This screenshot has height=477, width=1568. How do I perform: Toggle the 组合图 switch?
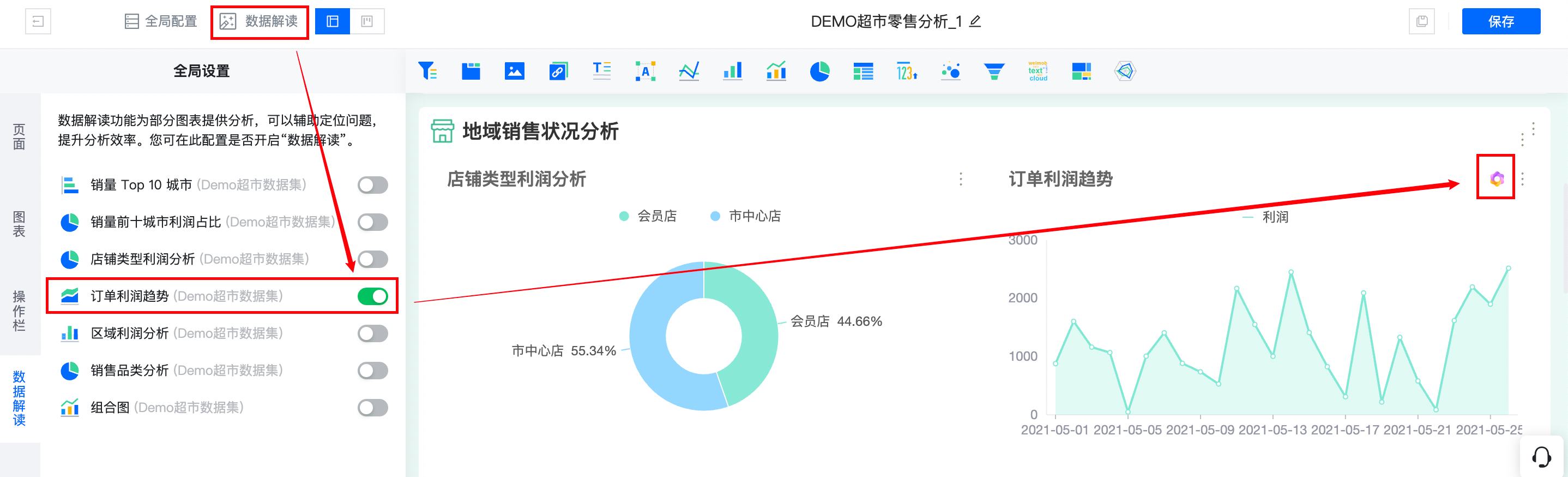(x=372, y=408)
